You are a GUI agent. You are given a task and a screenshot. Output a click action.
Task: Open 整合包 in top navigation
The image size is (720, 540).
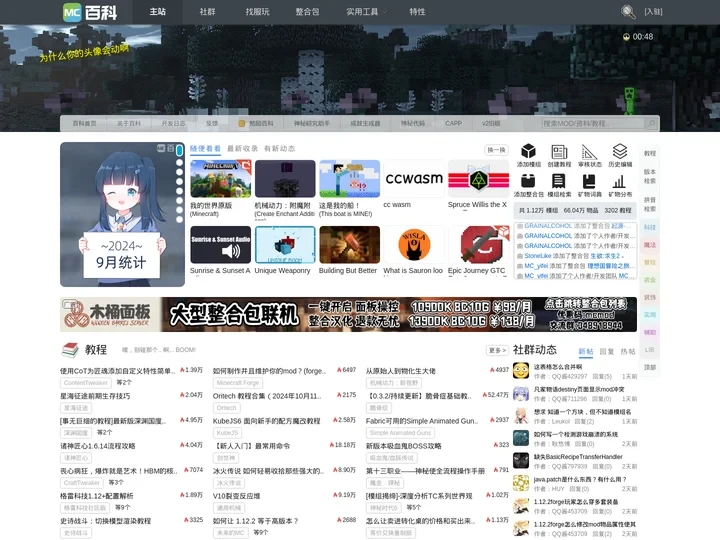tap(307, 12)
